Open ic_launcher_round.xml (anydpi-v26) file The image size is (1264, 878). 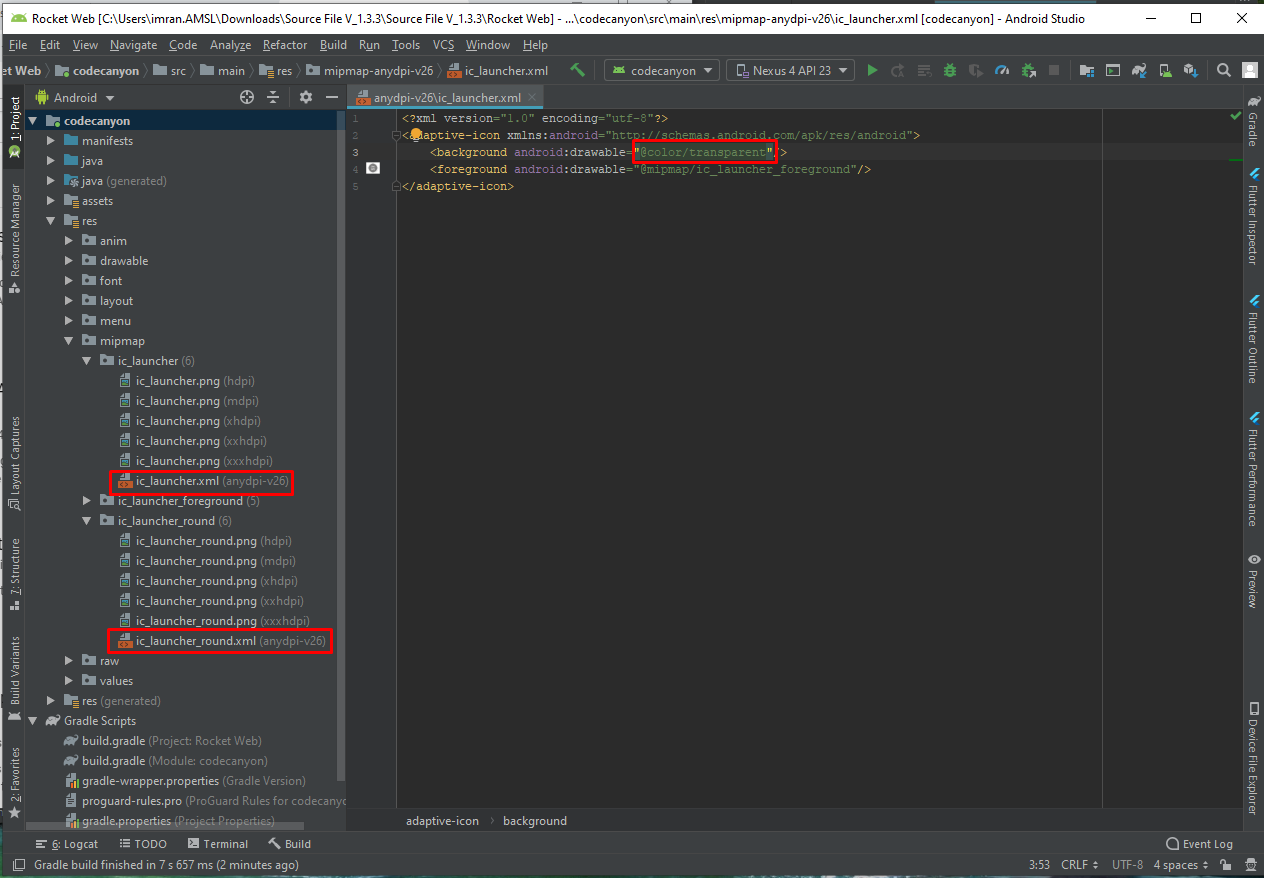point(196,641)
